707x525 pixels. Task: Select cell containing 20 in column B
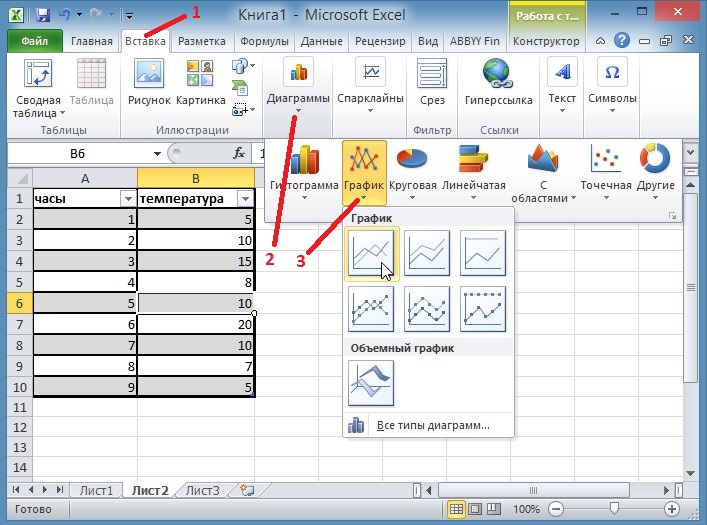point(196,324)
